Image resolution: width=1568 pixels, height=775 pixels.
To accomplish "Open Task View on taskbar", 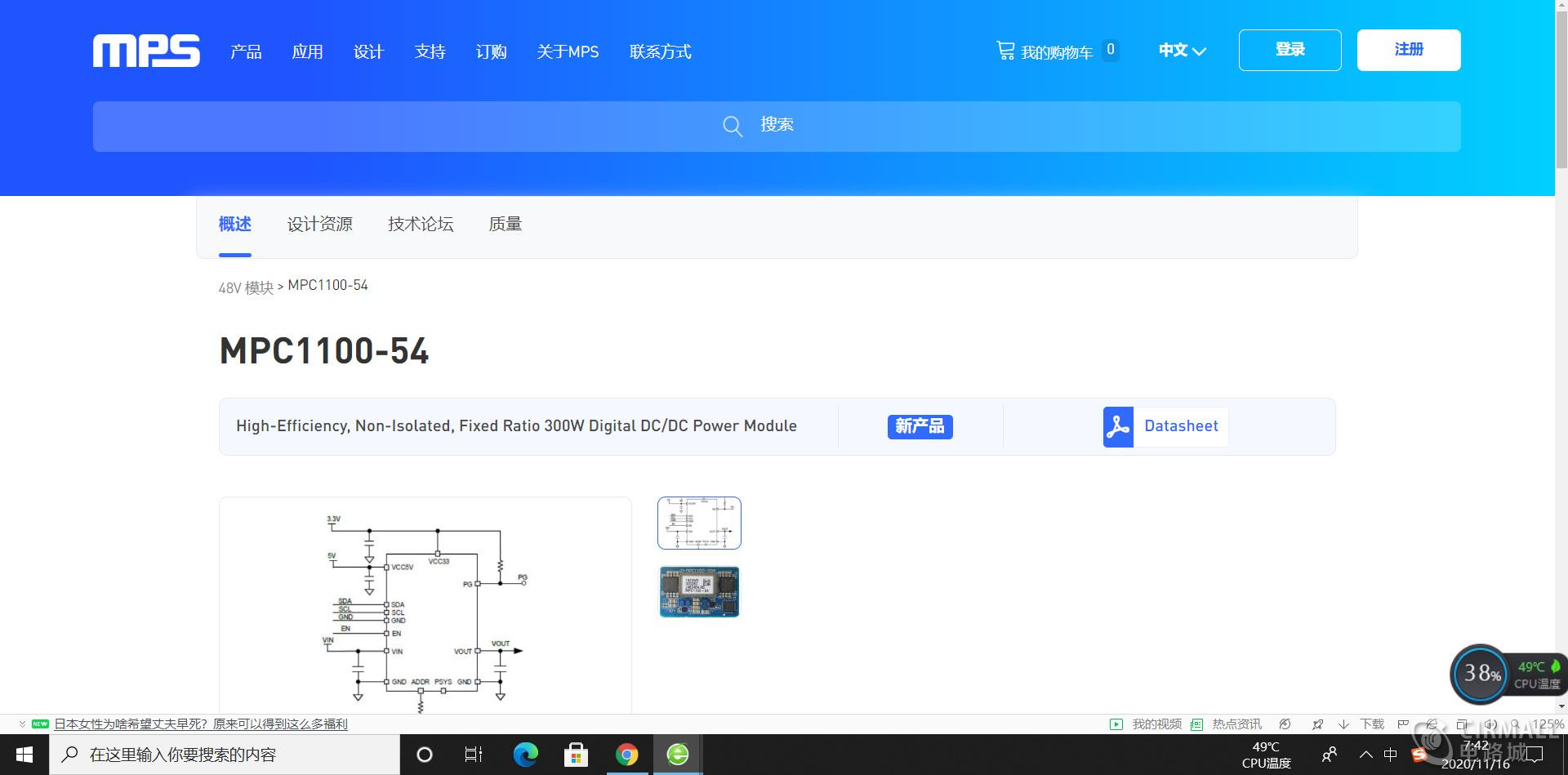I will pyautogui.click(x=474, y=755).
